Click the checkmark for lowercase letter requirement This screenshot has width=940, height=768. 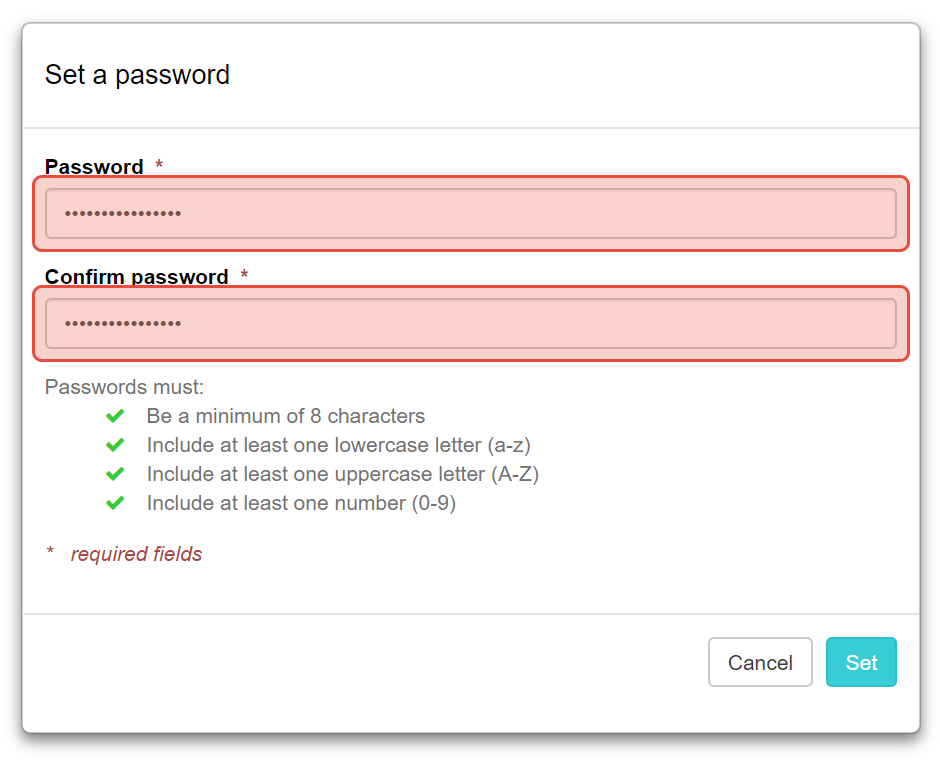point(115,445)
